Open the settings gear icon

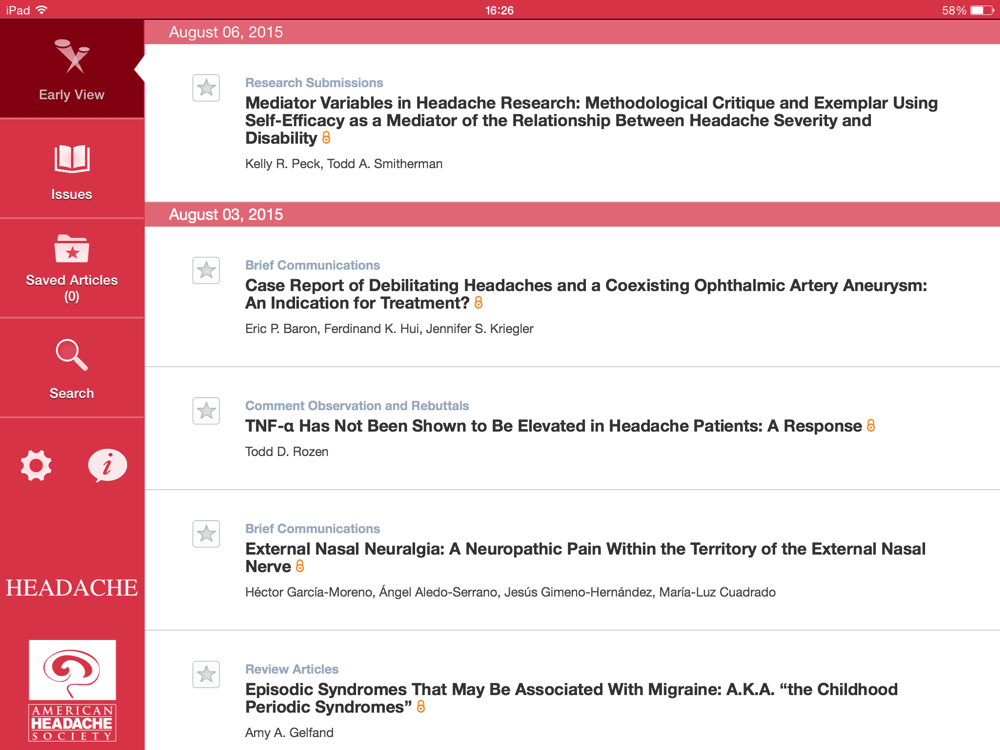coord(36,465)
